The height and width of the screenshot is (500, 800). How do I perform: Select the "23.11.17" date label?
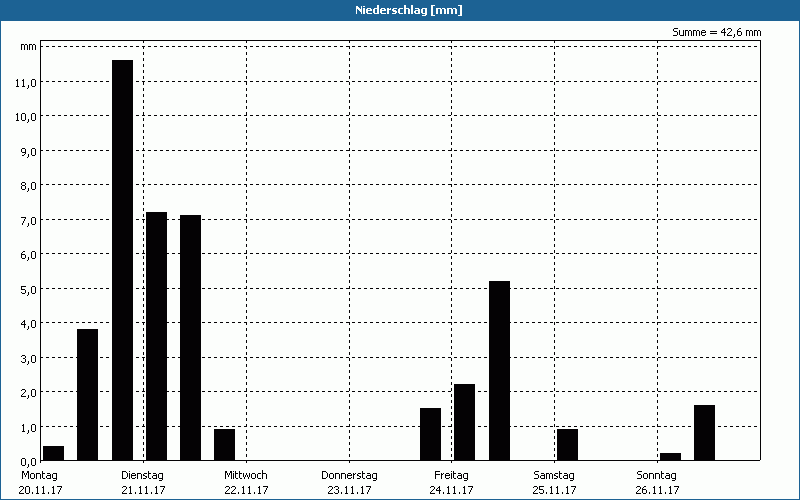349,490
